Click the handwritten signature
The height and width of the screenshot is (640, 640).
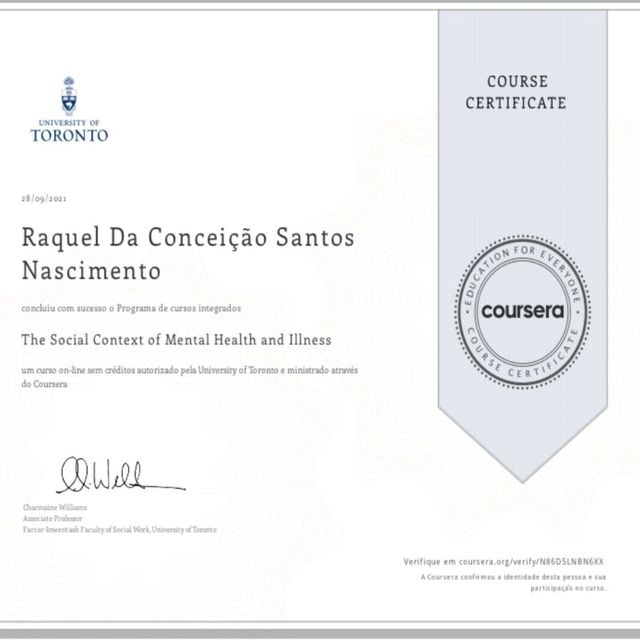coord(121,475)
